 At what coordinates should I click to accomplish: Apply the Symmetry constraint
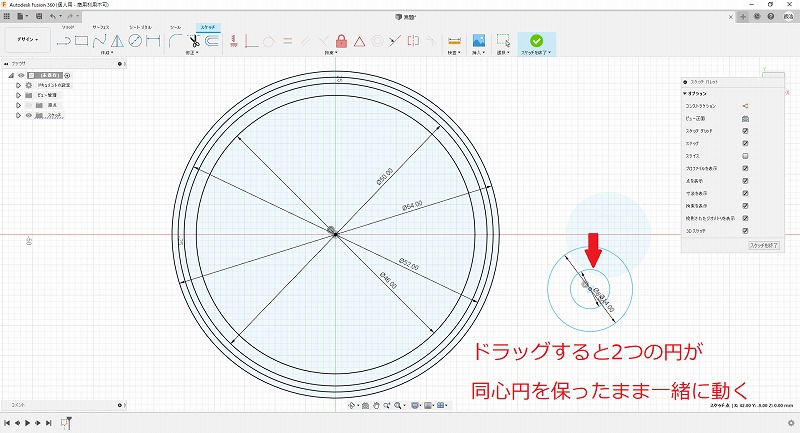pos(413,41)
